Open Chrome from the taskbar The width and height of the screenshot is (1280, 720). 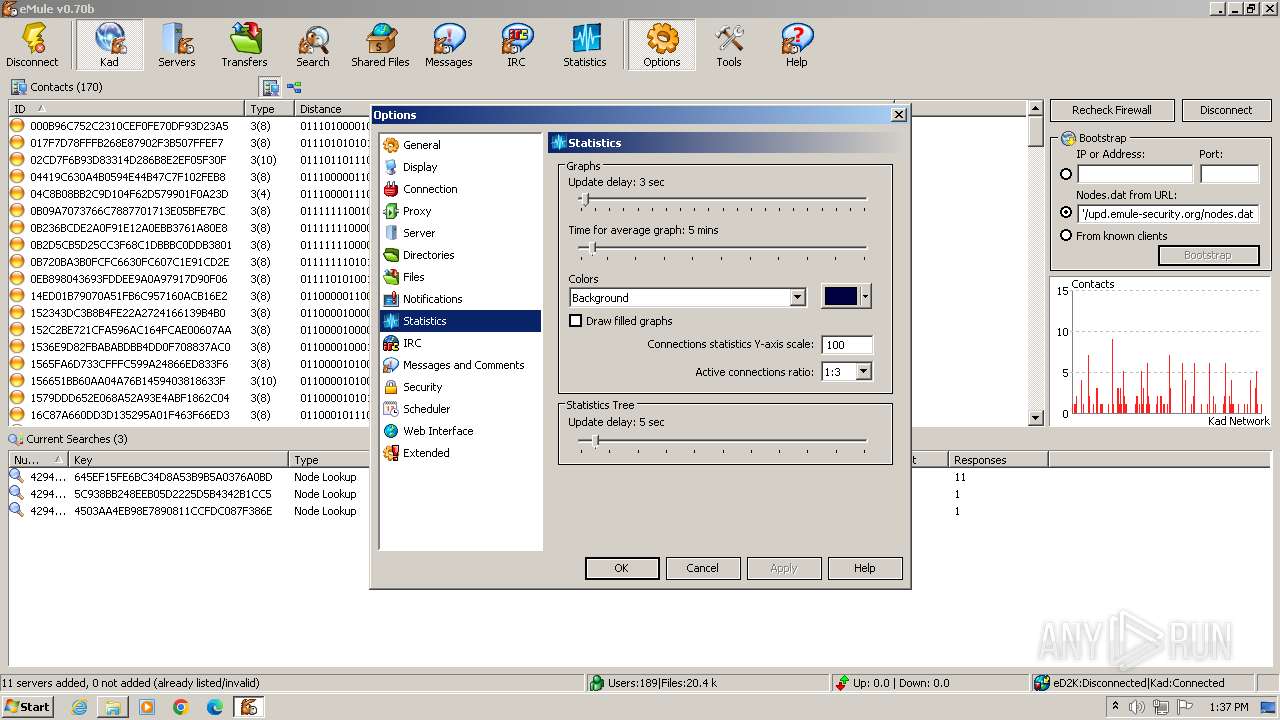coord(181,707)
